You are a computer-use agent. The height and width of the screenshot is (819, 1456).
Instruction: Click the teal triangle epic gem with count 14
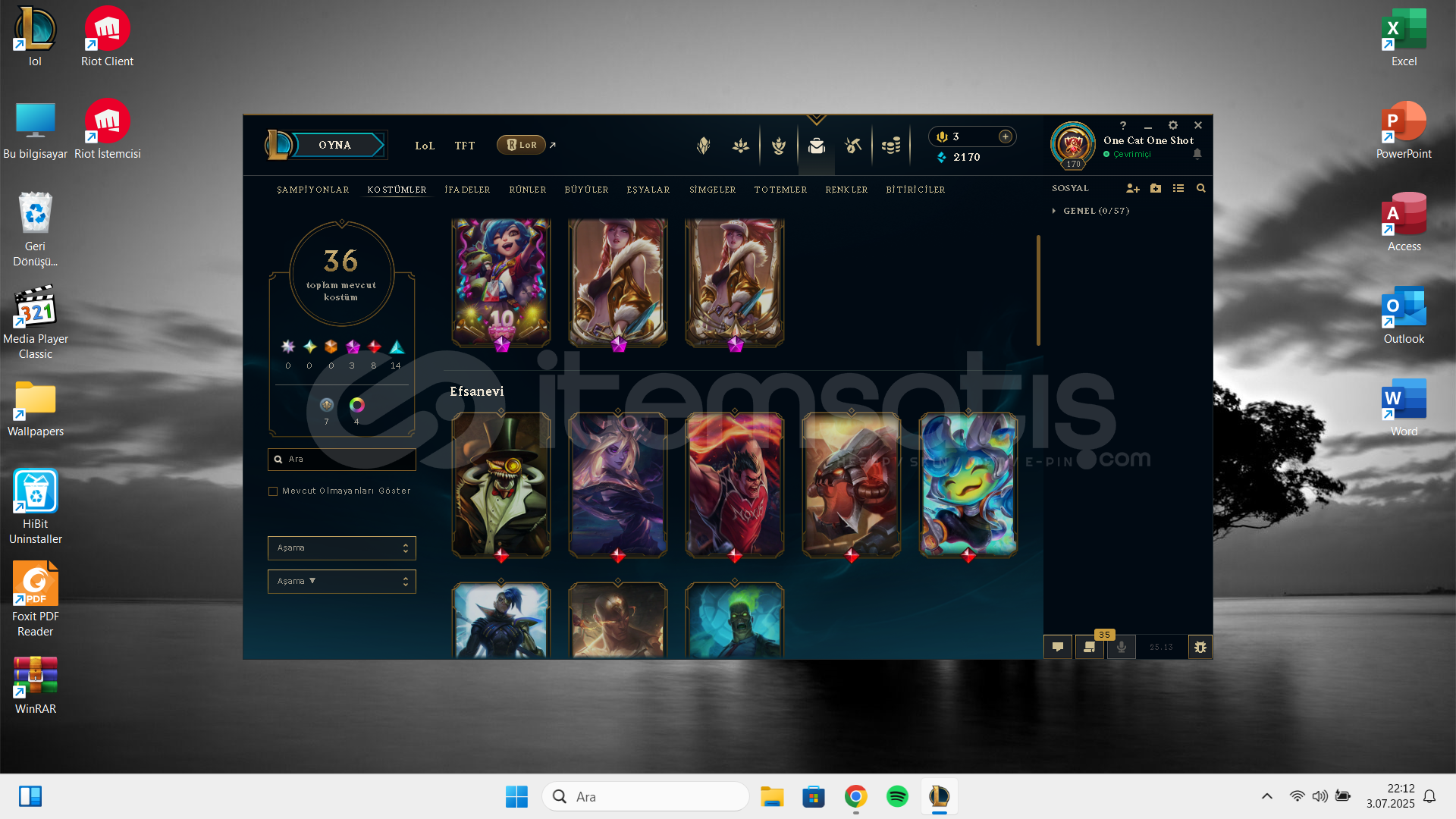point(397,347)
